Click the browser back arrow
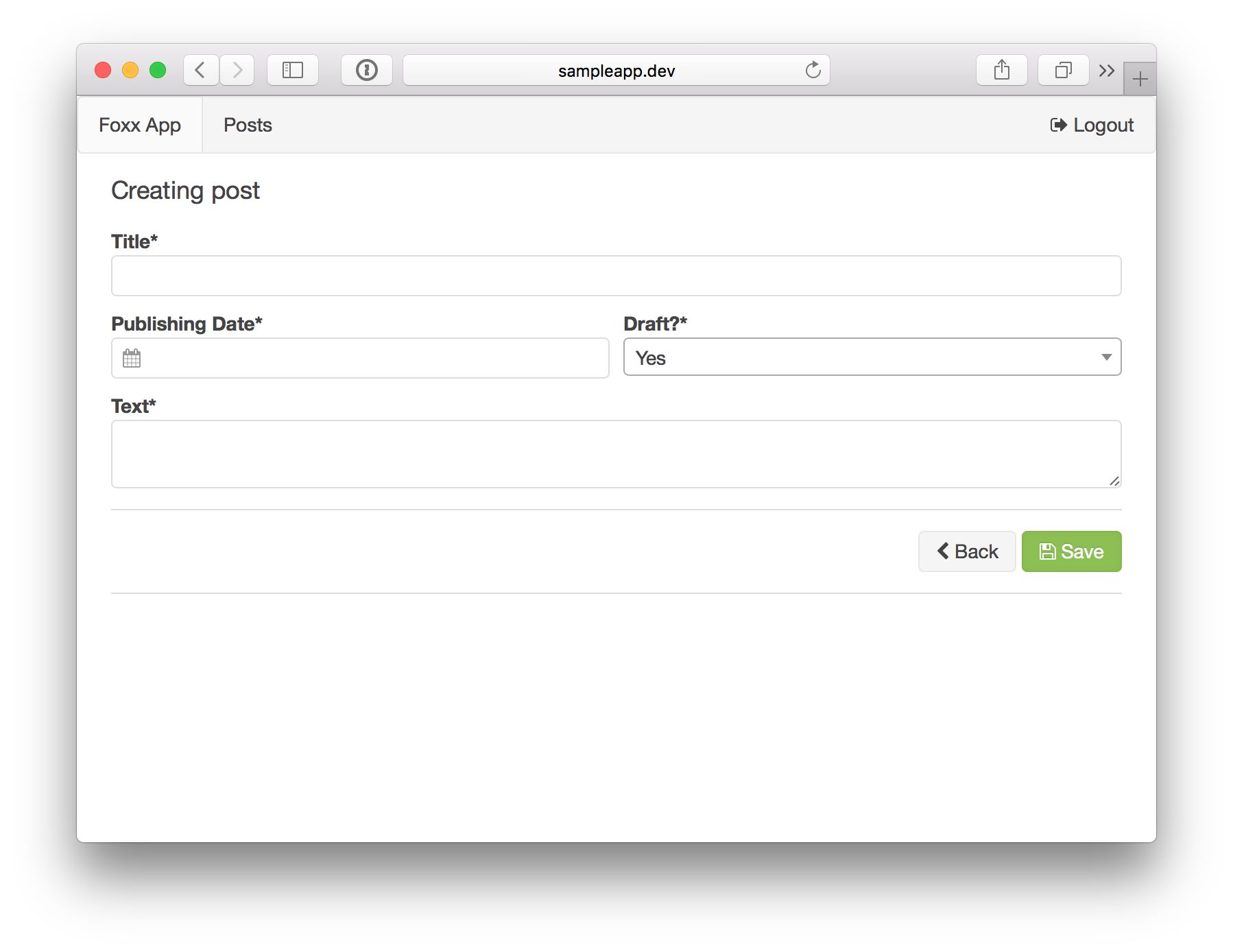This screenshot has height=952, width=1233. 200,70
